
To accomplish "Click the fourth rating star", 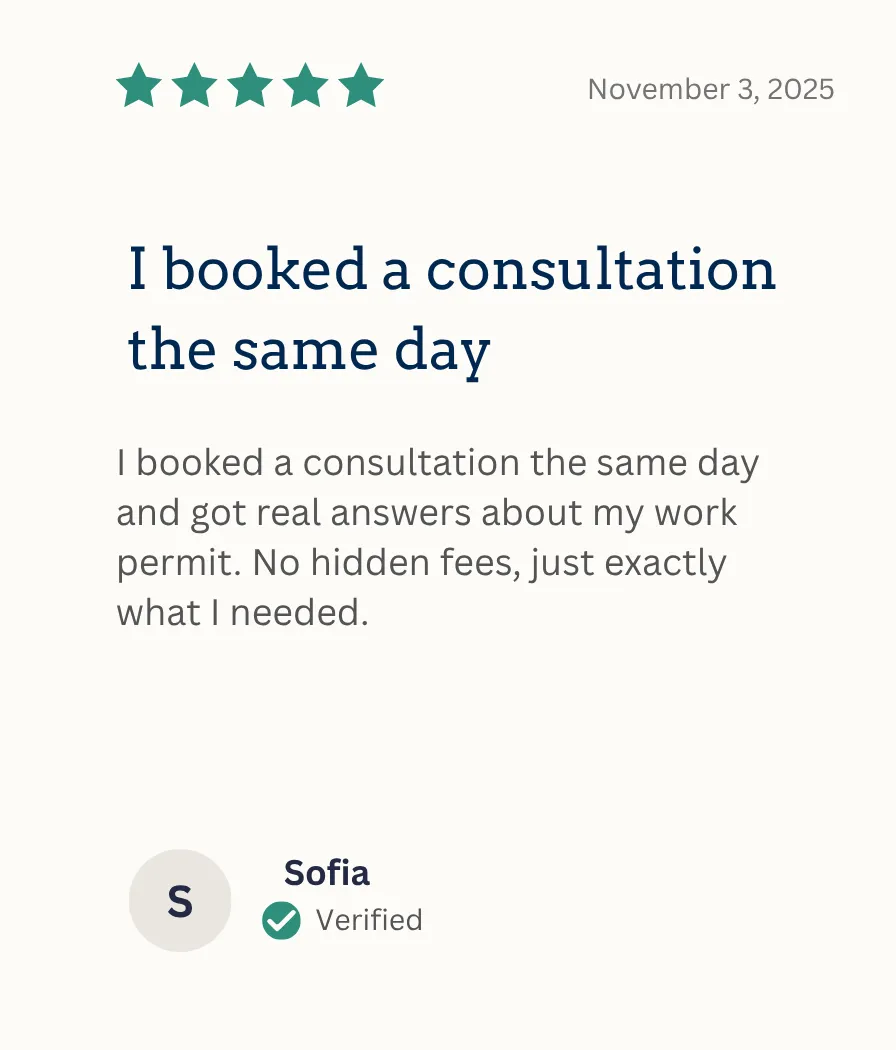I will (x=305, y=87).
